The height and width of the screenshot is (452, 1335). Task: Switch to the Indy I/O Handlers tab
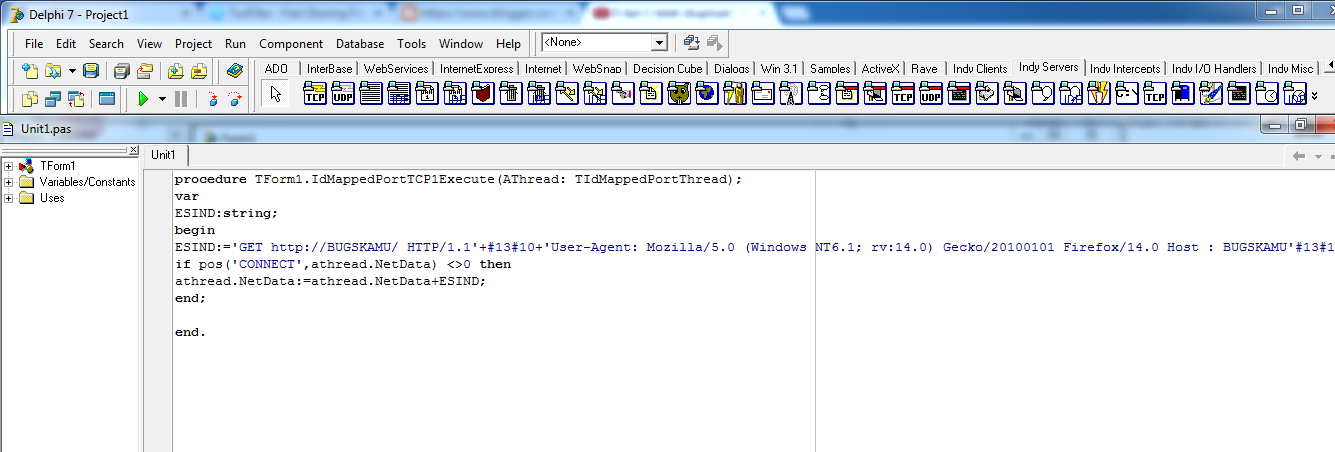click(1215, 69)
